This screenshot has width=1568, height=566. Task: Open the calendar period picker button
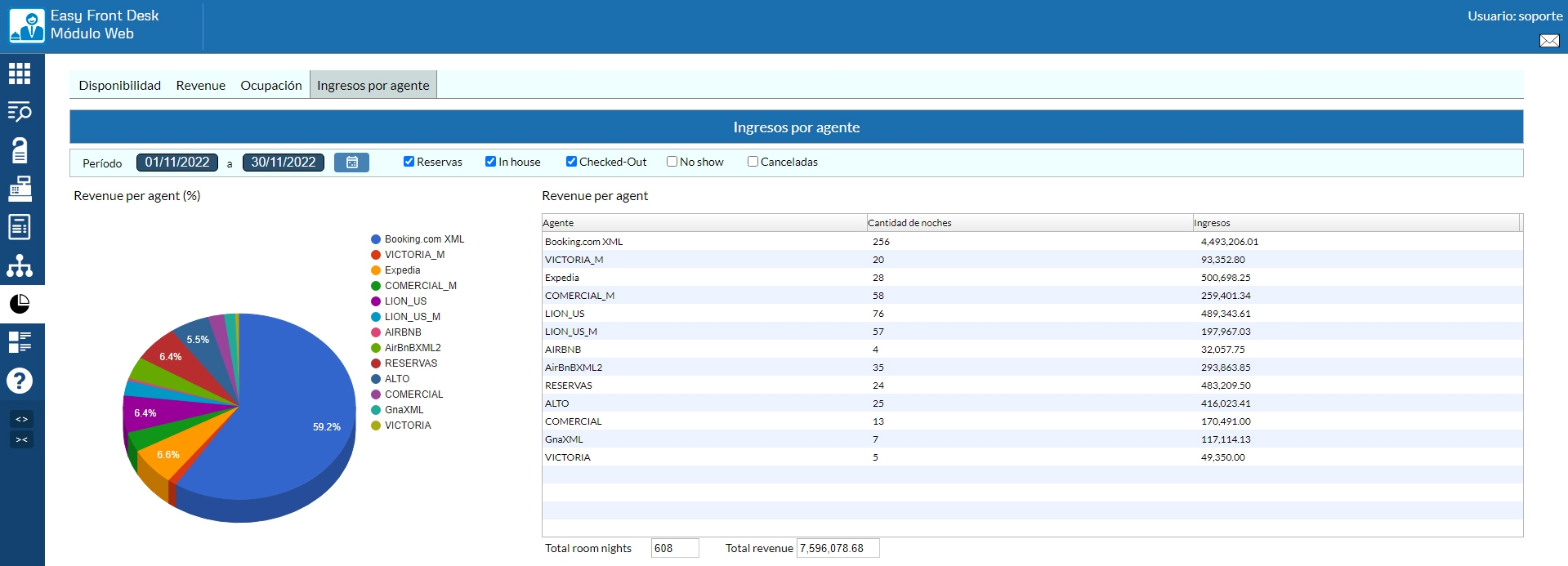(352, 163)
